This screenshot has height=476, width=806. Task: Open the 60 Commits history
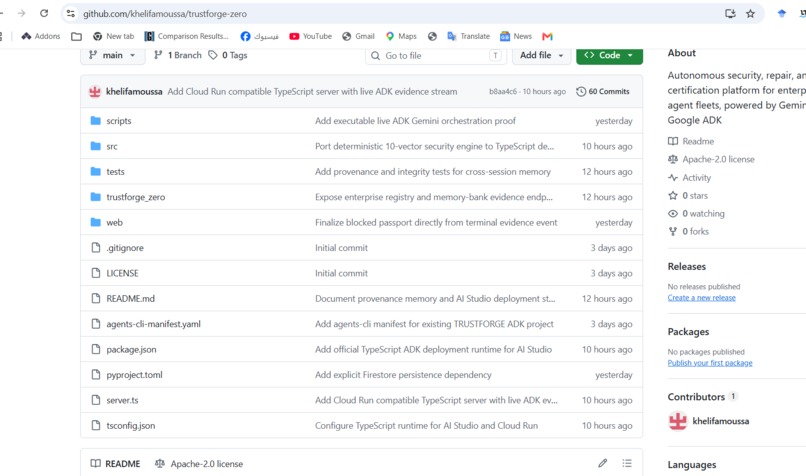[603, 91]
